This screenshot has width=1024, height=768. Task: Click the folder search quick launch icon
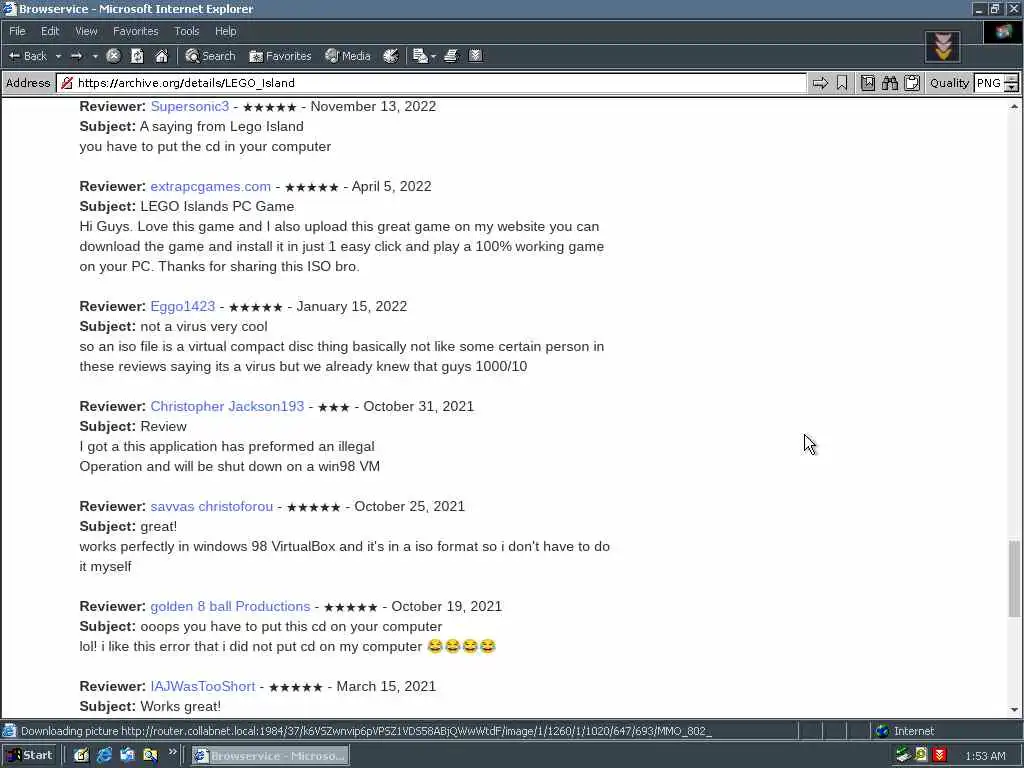coord(150,756)
